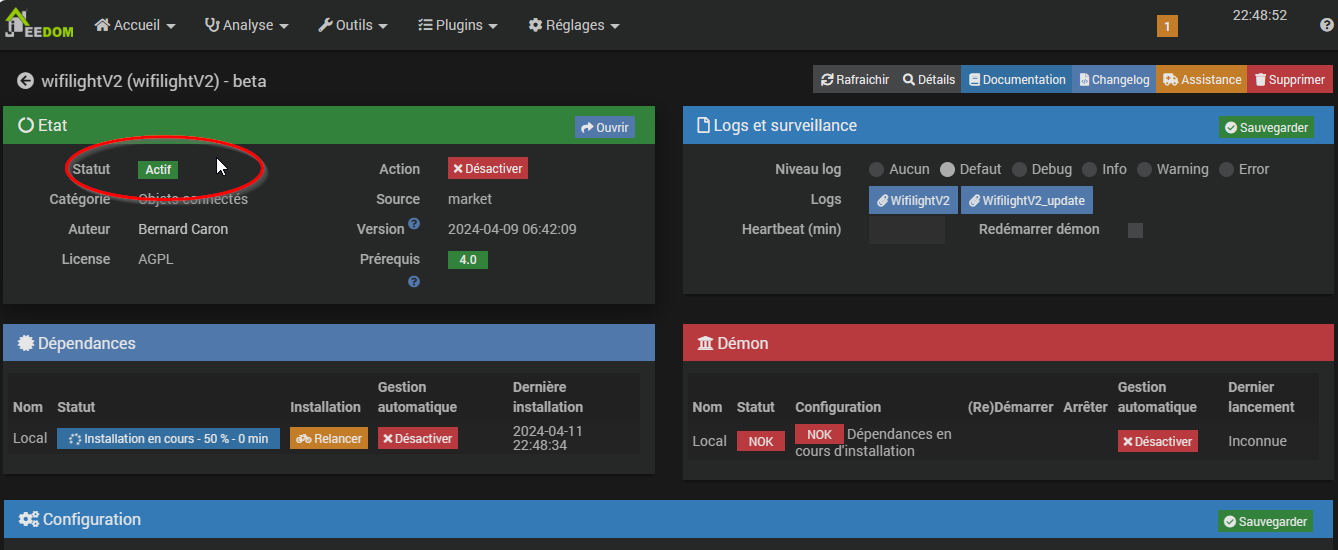Click the Inconnue last launch text
The height and width of the screenshot is (550, 1338).
(x=1257, y=441)
